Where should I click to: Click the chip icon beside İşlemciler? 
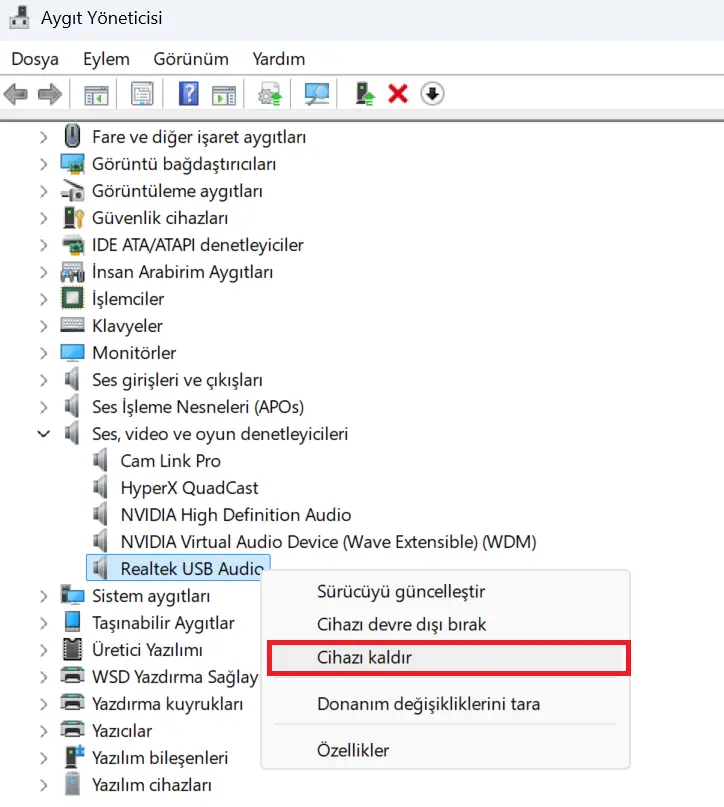(72, 298)
